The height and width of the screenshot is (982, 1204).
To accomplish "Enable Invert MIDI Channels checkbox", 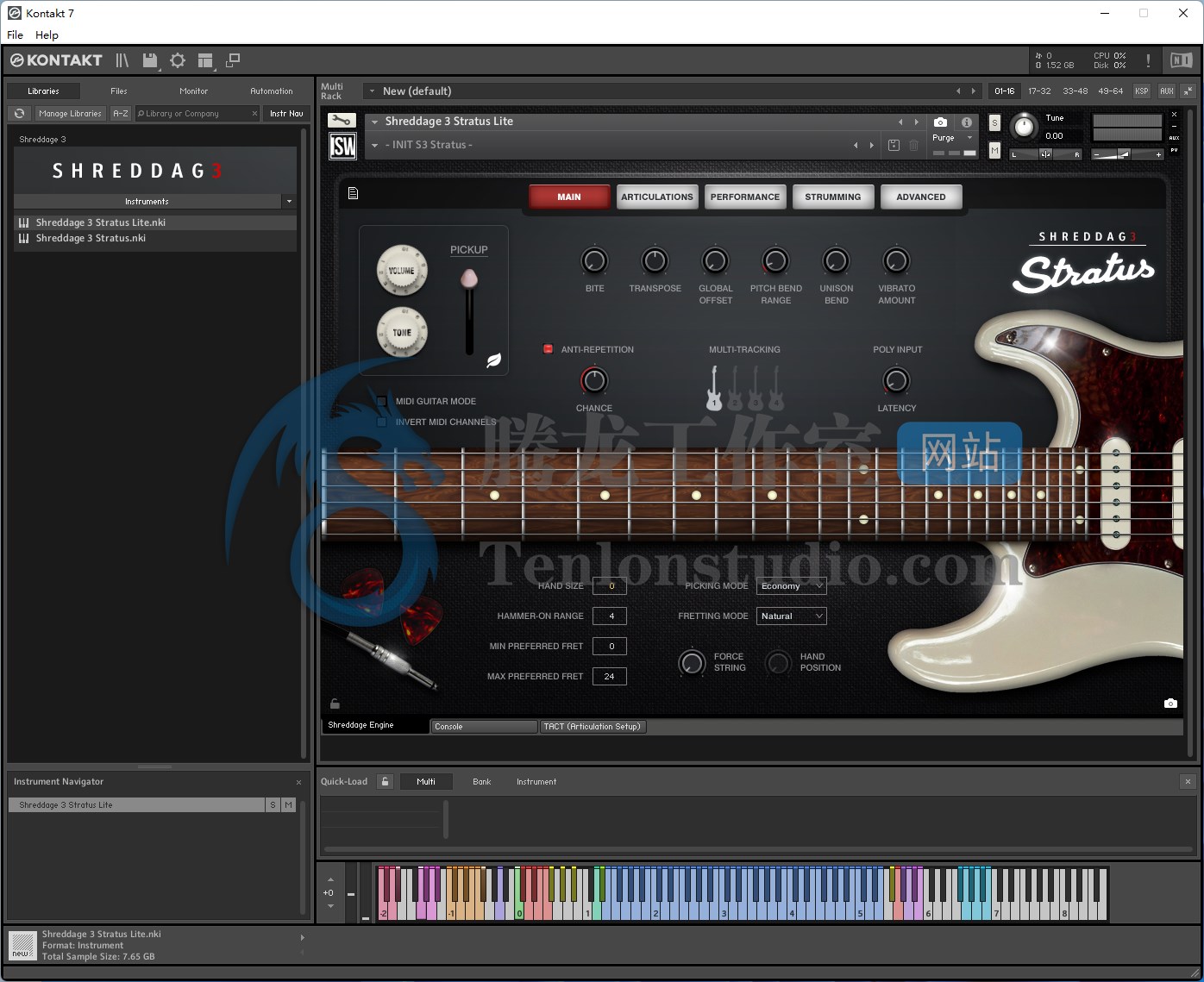I will (381, 422).
